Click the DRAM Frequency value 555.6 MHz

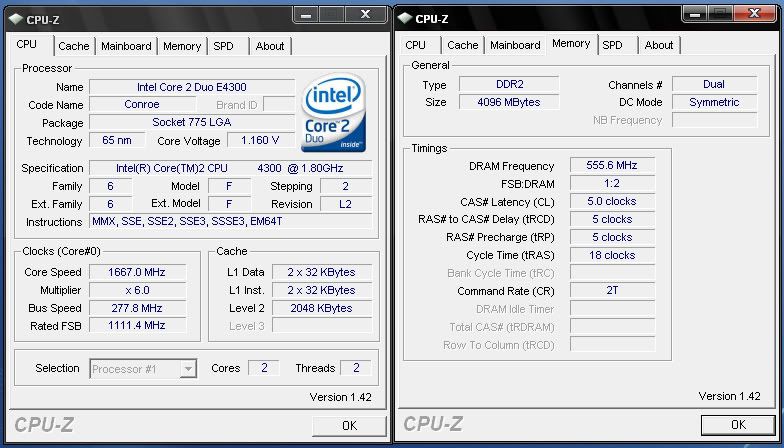(612, 166)
